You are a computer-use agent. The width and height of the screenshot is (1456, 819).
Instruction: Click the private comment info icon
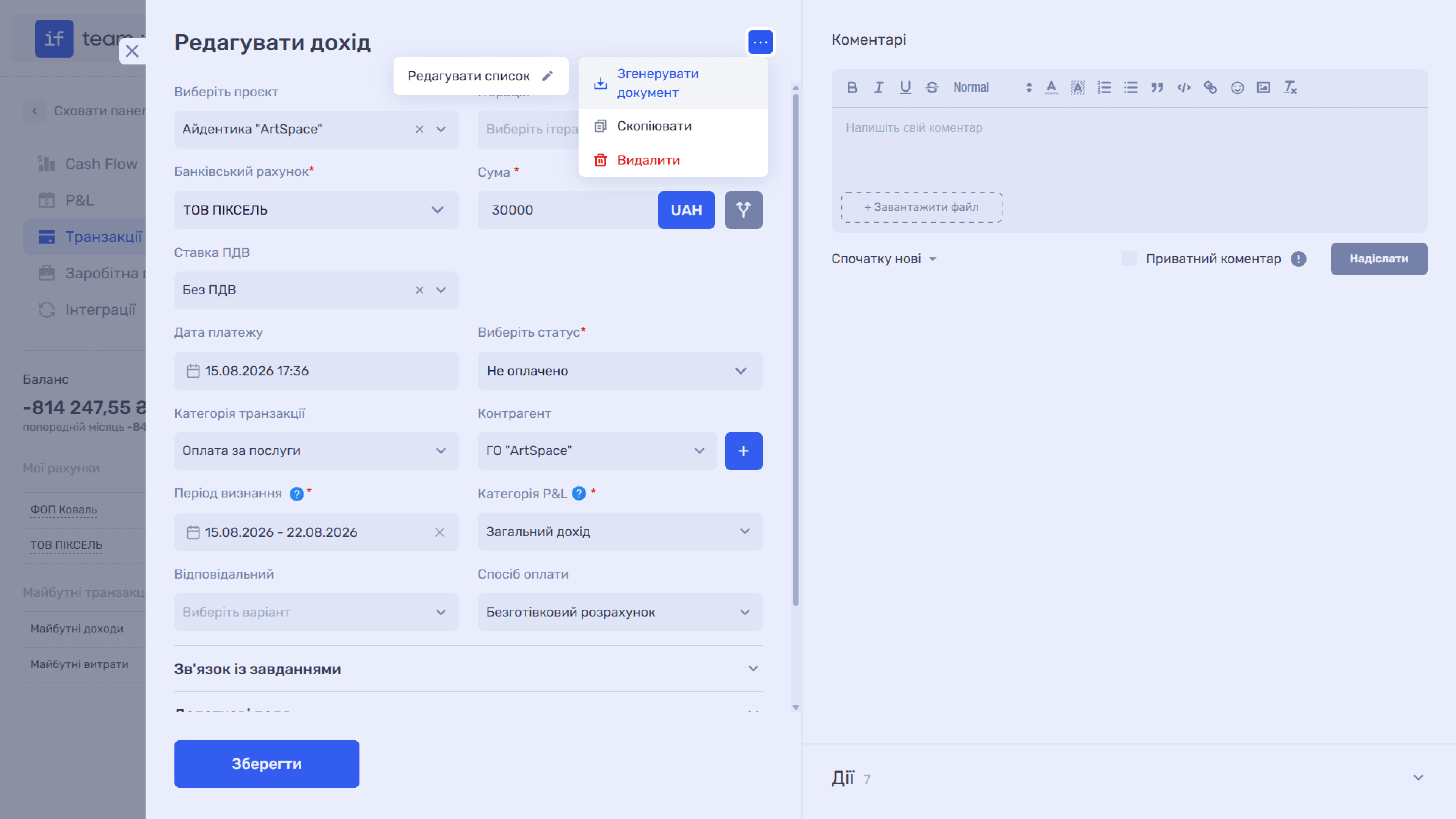[1298, 259]
